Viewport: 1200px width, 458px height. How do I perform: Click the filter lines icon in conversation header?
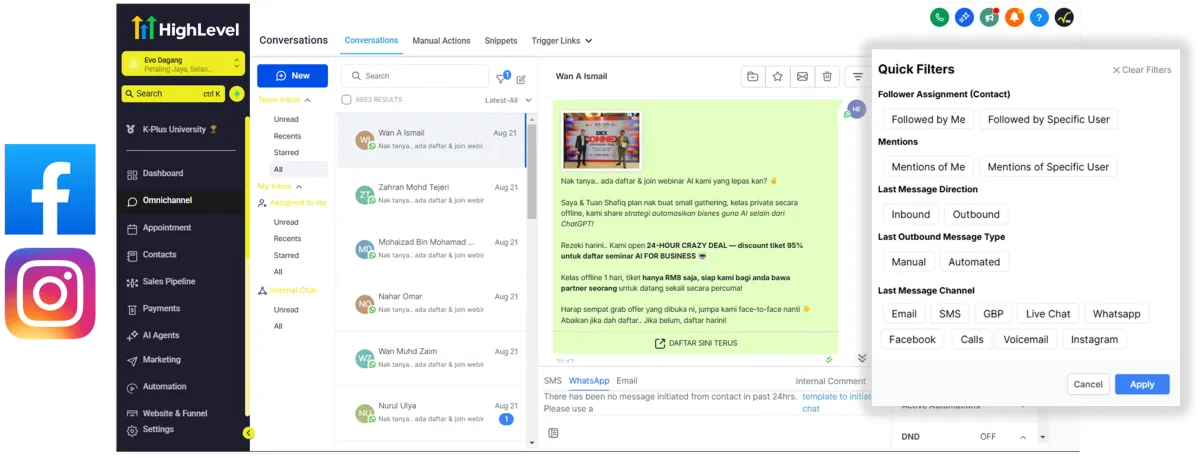coord(857,76)
